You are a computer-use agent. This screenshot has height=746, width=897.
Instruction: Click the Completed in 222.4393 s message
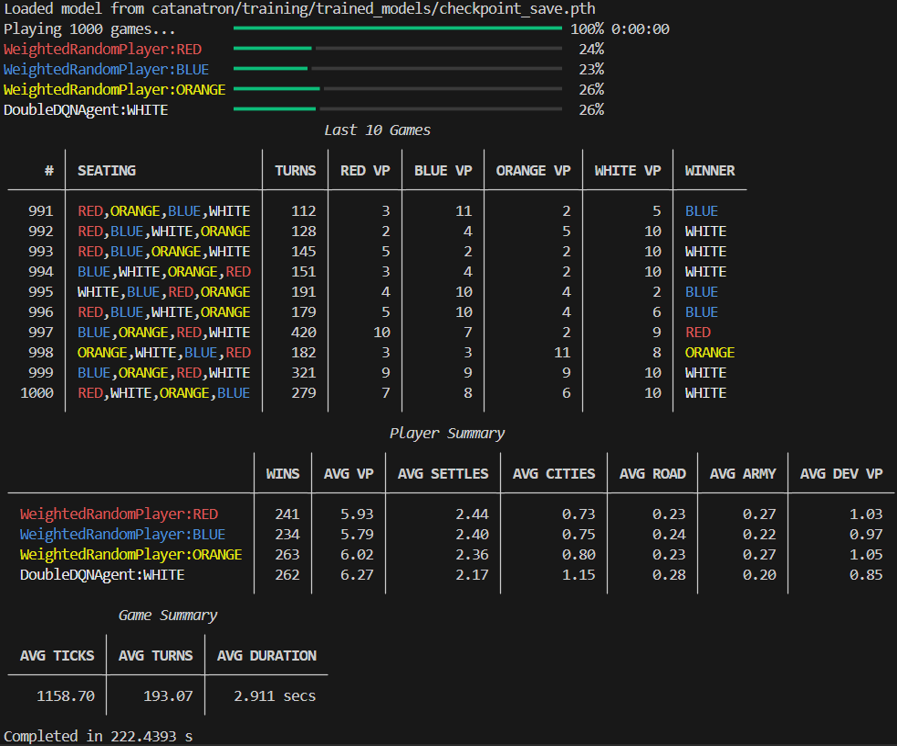98,736
